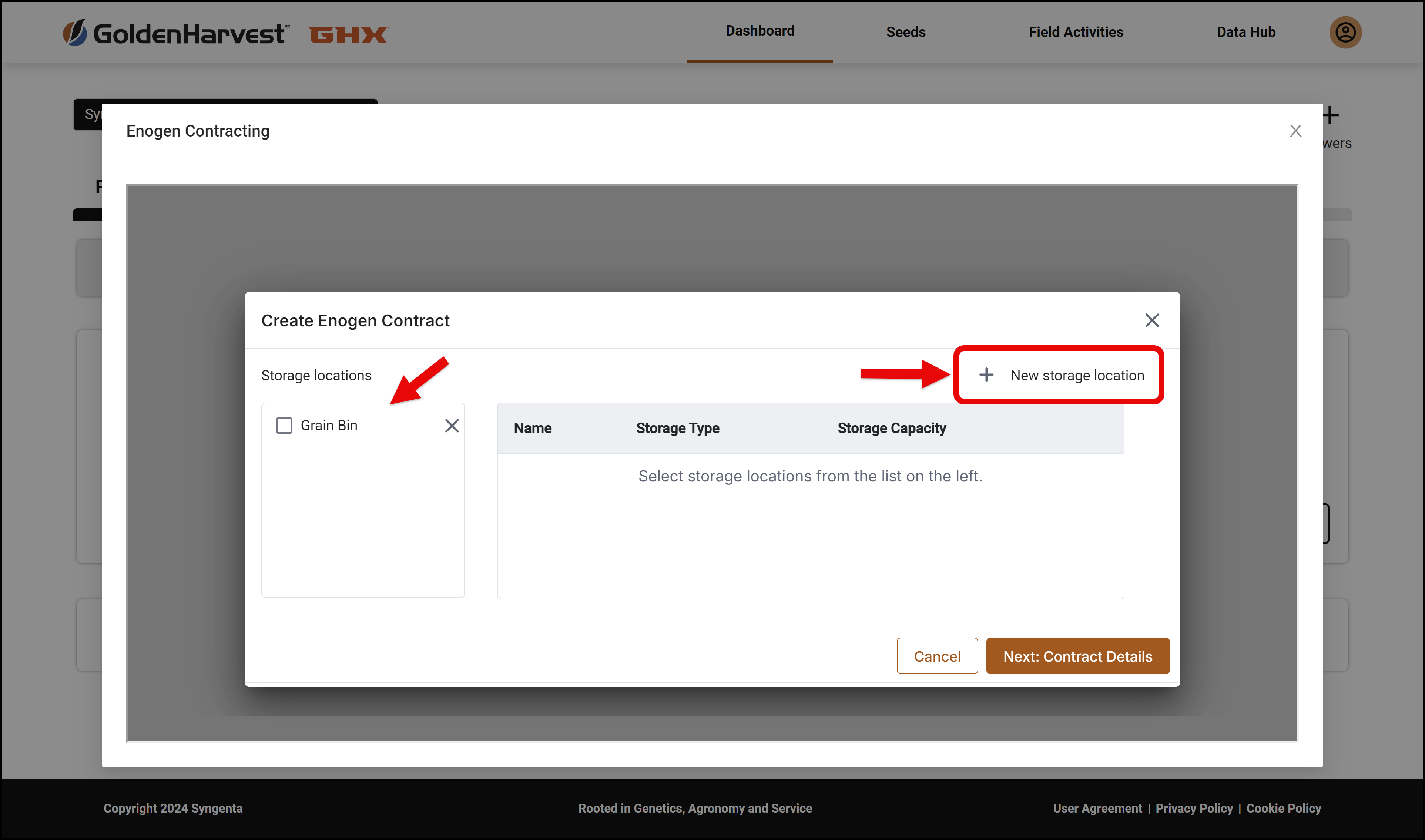The height and width of the screenshot is (840, 1425).
Task: Close the Enogen Contracting panel
Action: click(1295, 131)
